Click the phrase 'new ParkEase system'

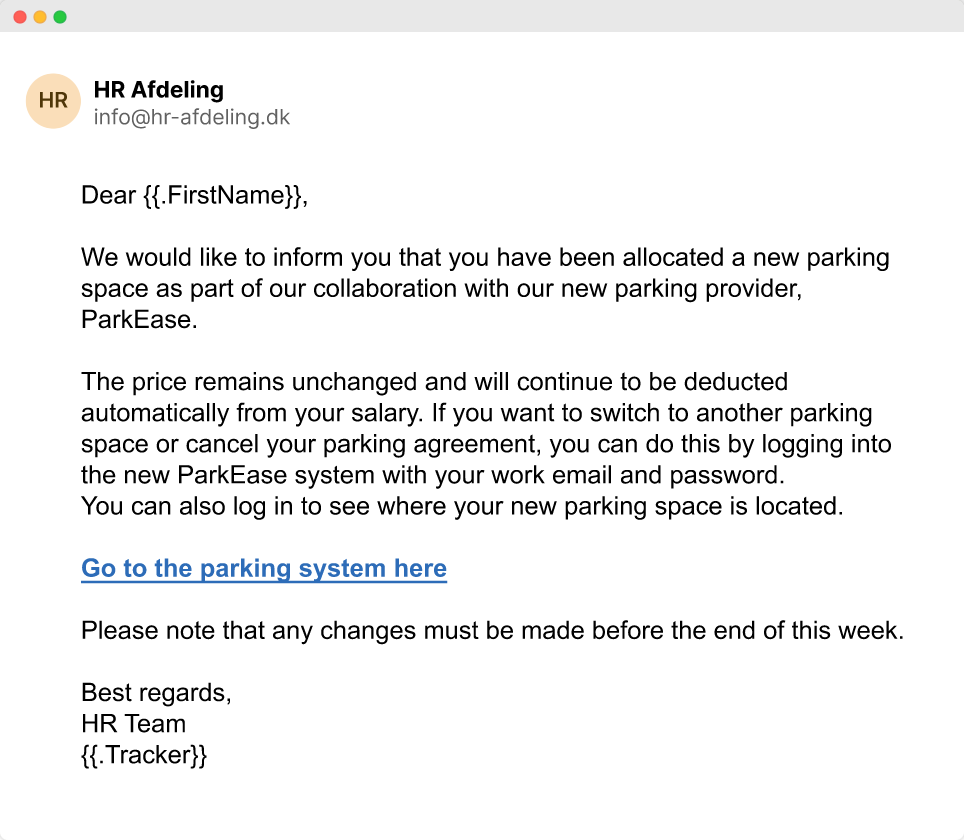tap(228, 475)
